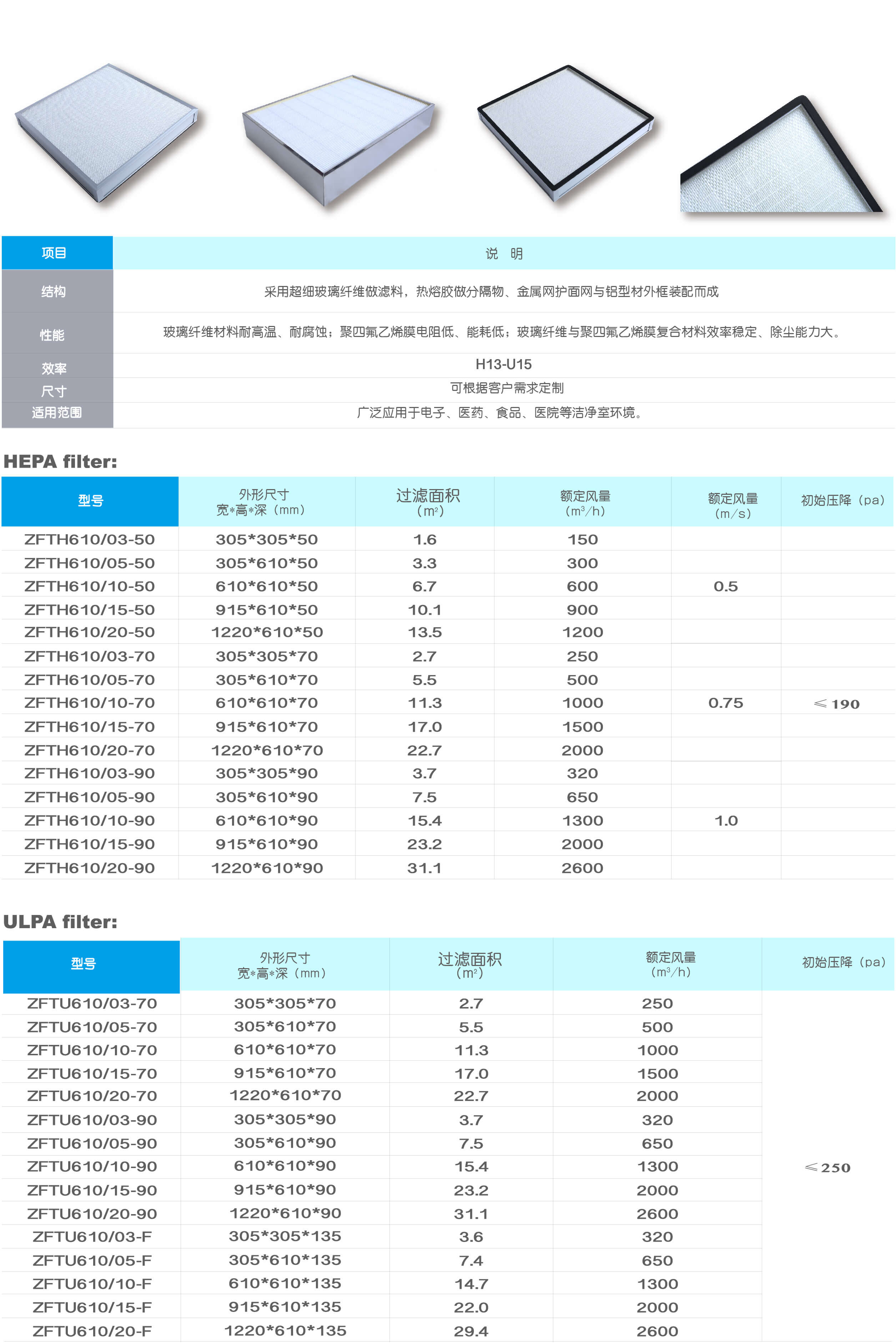Viewport: 896px width, 1343px height.
Task: Click the HEPA filter heading
Action: 60,461
